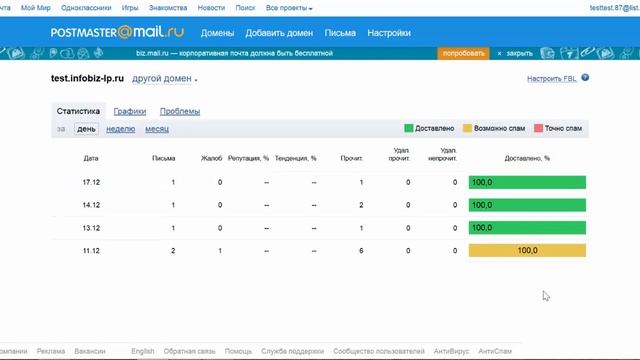Click 'Помощь' footer link
Screen dimensions: 640x360
coord(238,351)
